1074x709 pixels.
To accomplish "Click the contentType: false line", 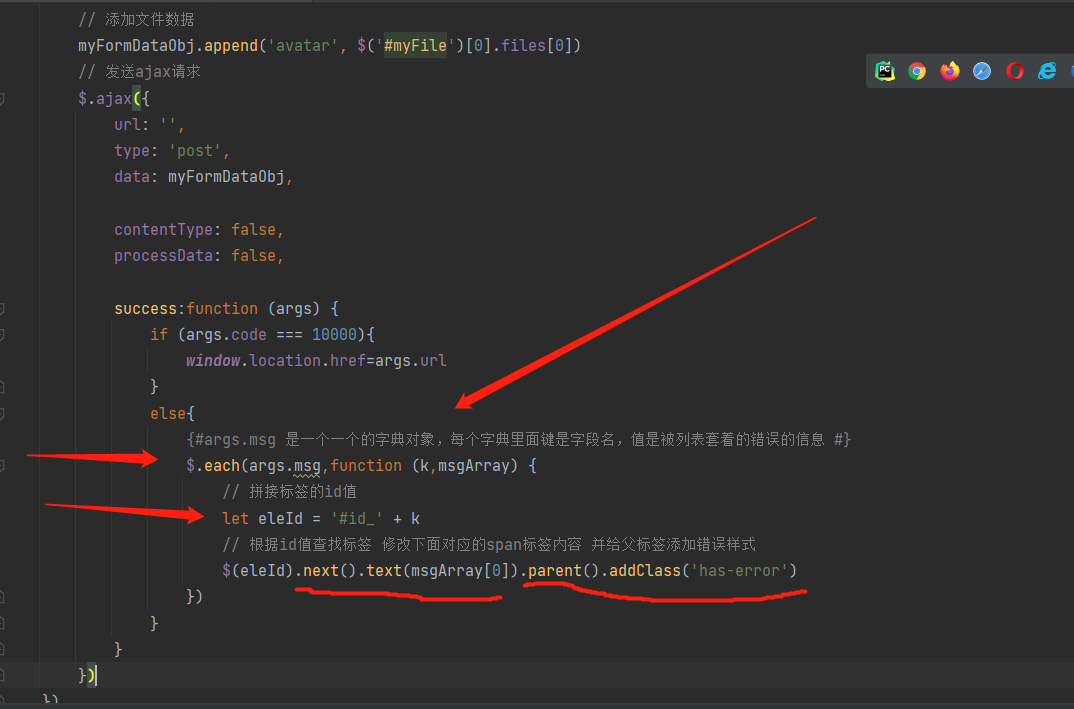I will click(199, 229).
